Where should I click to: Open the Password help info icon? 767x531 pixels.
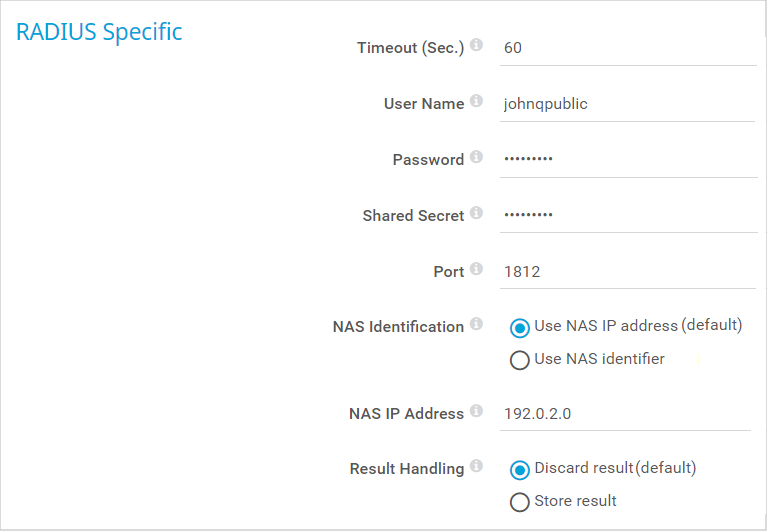pyautogui.click(x=476, y=157)
